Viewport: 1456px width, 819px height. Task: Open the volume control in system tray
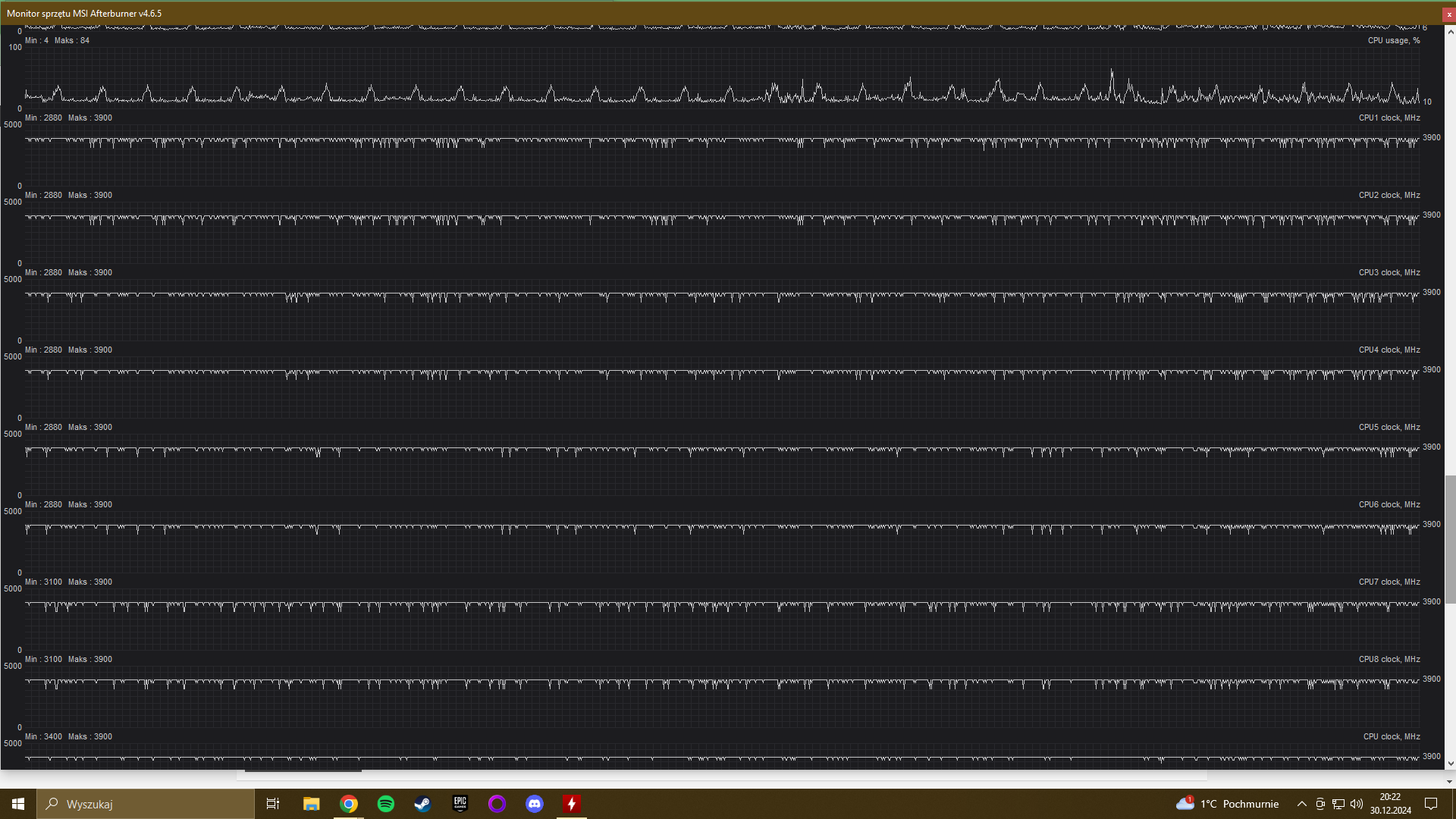(x=1357, y=804)
